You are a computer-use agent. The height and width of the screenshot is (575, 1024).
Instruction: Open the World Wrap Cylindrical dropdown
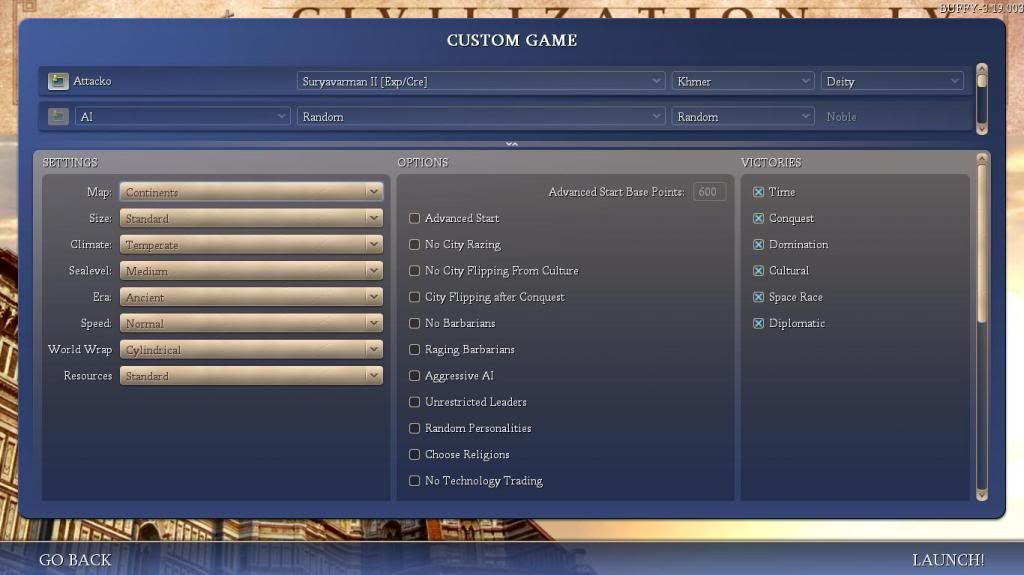[x=251, y=350]
